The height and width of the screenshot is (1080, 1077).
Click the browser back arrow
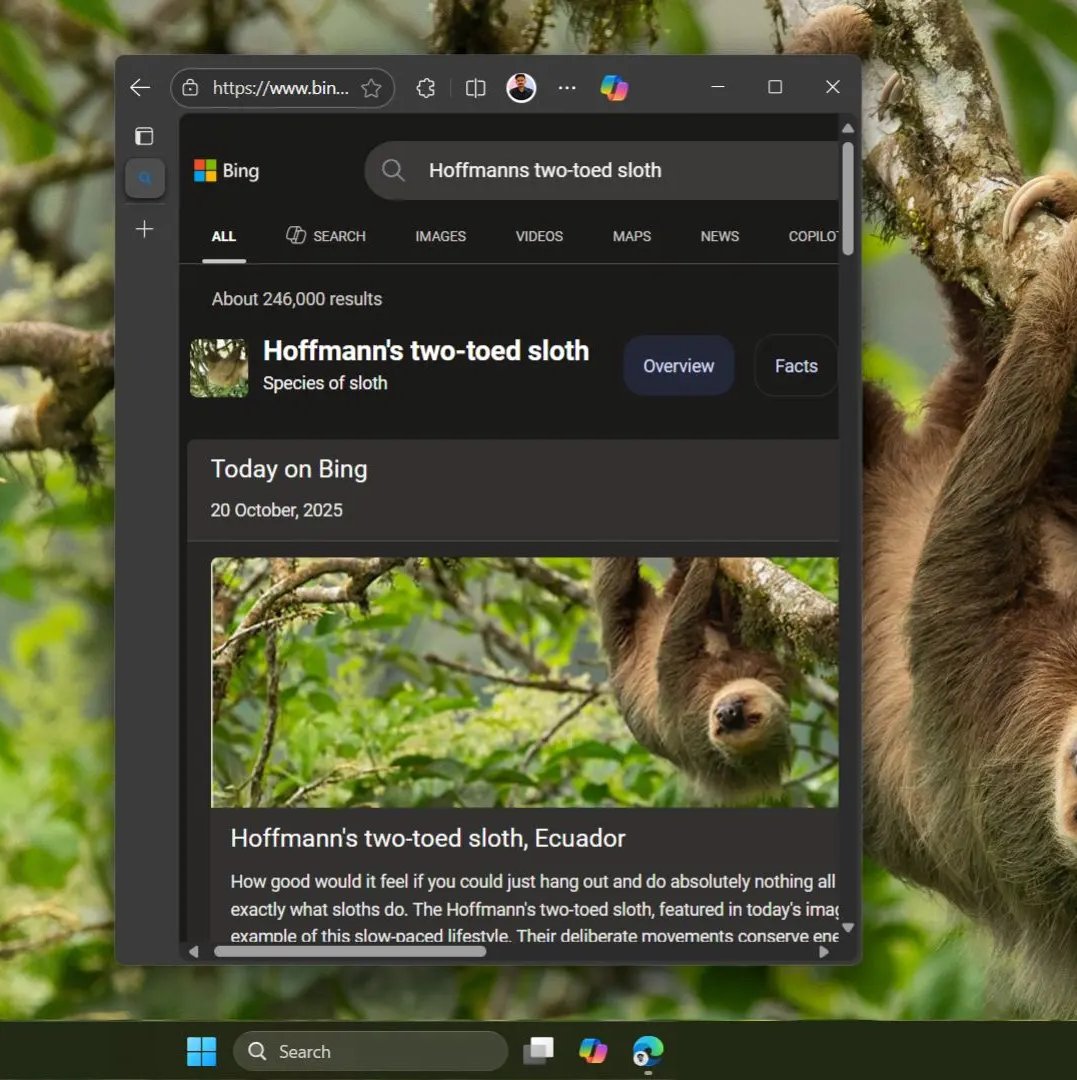140,88
